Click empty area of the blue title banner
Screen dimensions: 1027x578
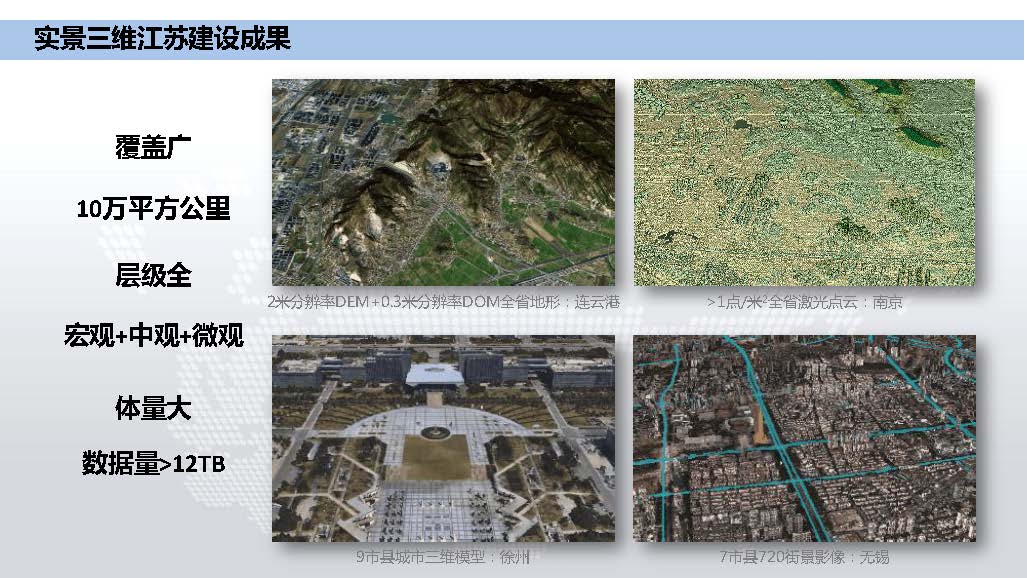(x=650, y=40)
